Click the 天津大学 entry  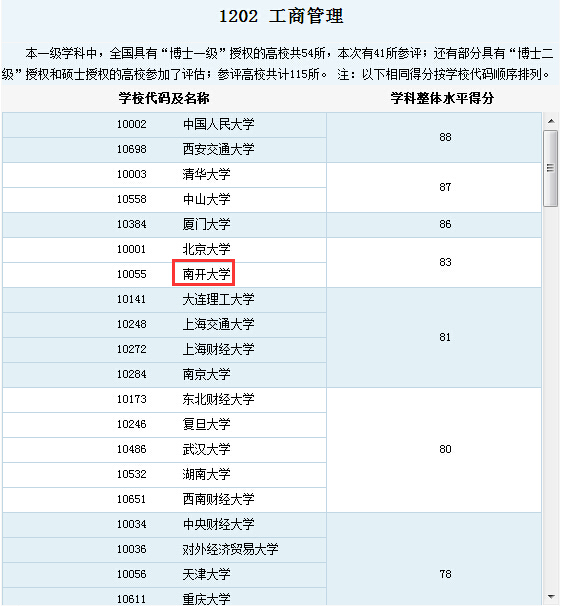(206, 574)
